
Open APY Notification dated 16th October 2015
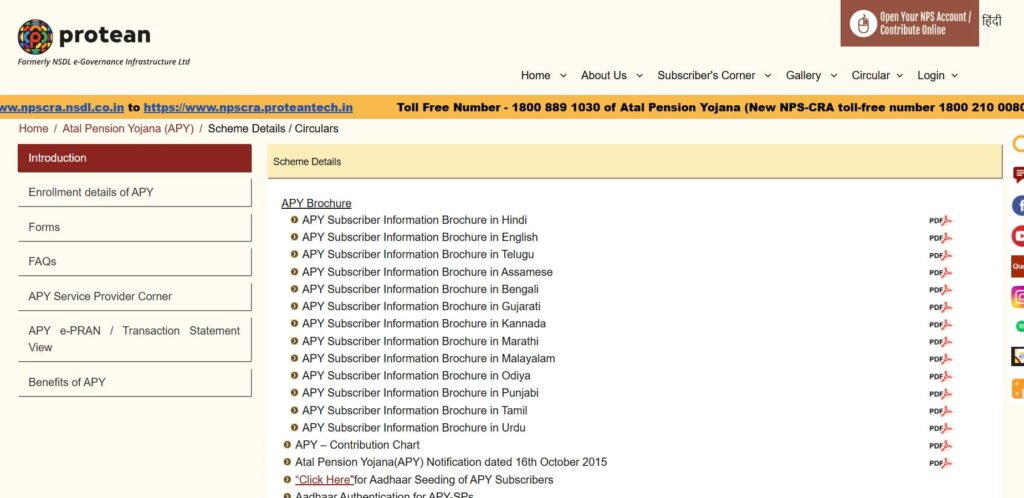(x=451, y=462)
